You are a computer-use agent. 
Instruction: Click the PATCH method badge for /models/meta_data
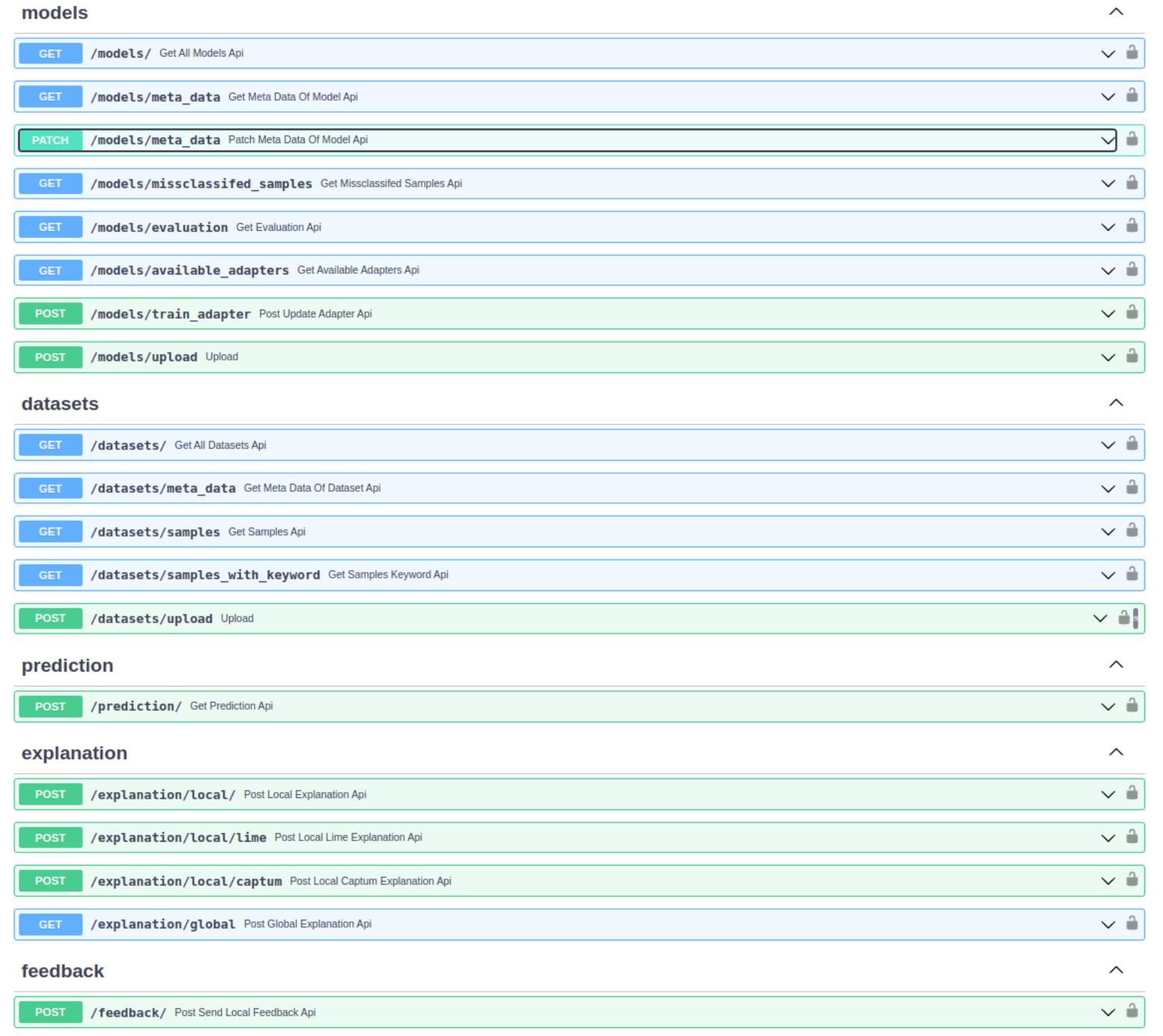(x=50, y=140)
